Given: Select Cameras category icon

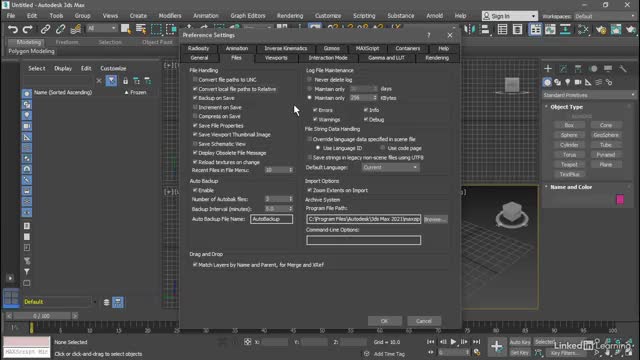Looking at the screenshot, I should pos(578,82).
